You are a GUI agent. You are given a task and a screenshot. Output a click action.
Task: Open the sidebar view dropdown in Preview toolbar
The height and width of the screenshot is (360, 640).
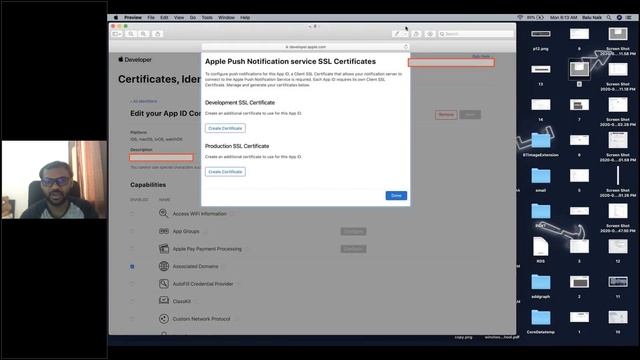pyautogui.click(x=117, y=34)
